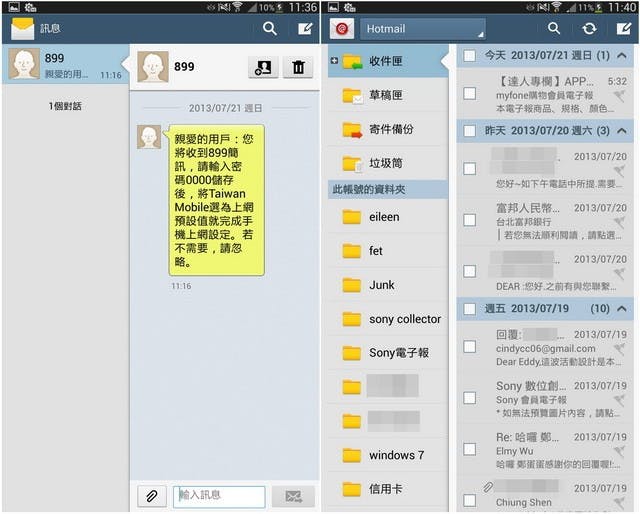This screenshot has height=514, width=640.
Task: Open the windows 7 folder
Action: [388, 455]
